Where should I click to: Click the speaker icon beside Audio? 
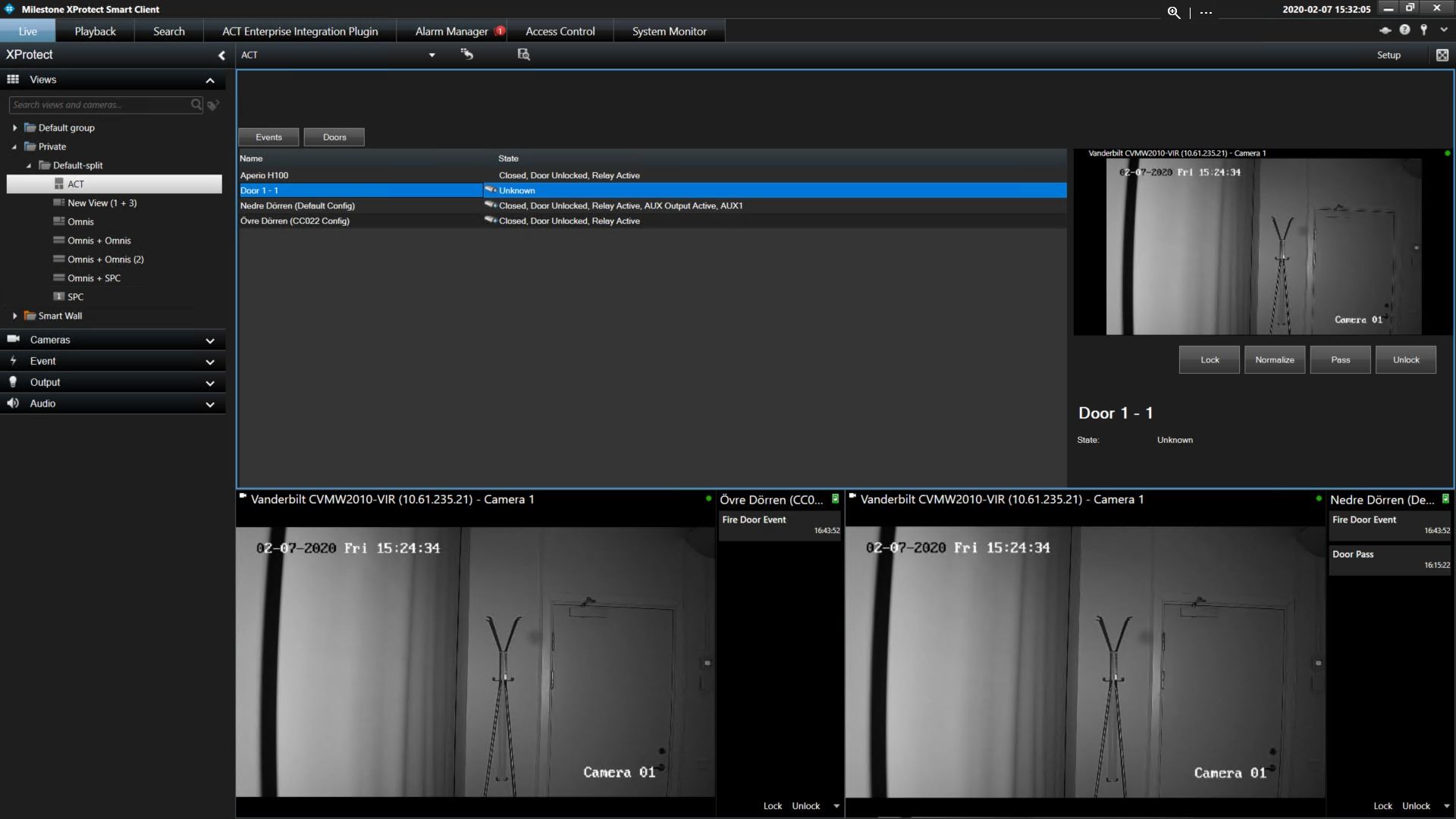tap(13, 403)
